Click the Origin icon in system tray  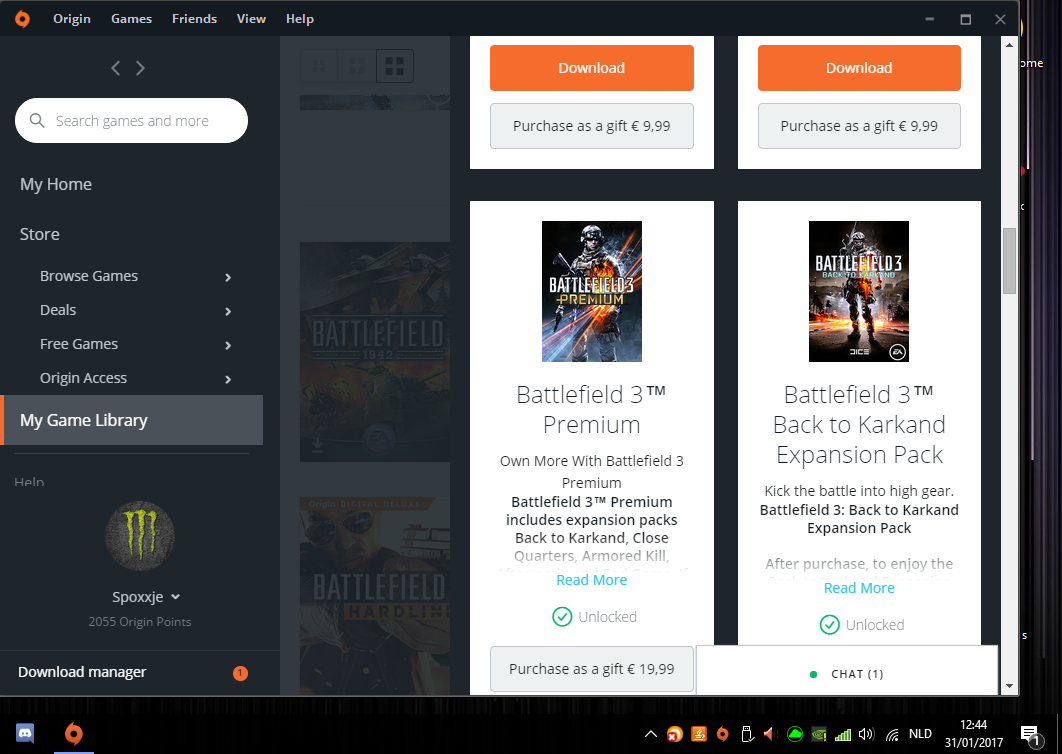723,734
